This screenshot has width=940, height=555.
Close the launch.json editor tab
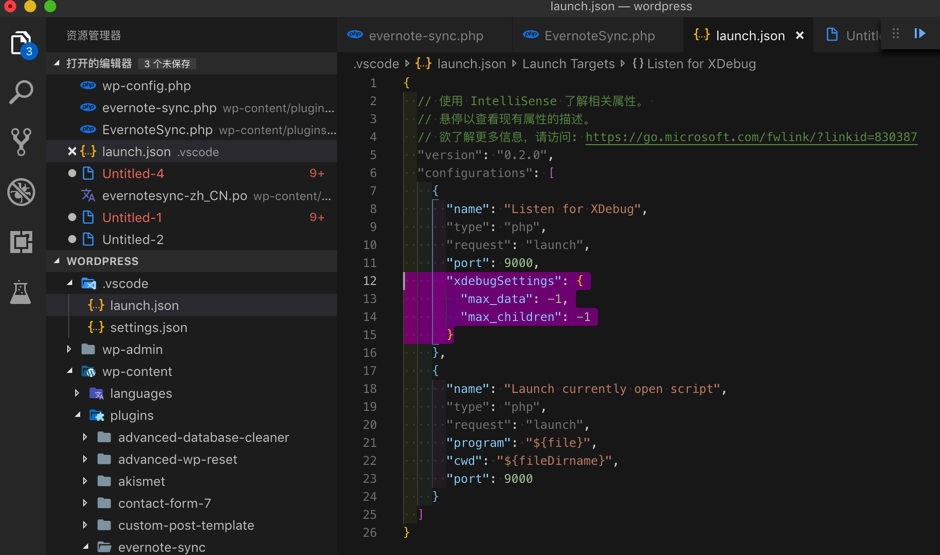(x=800, y=35)
